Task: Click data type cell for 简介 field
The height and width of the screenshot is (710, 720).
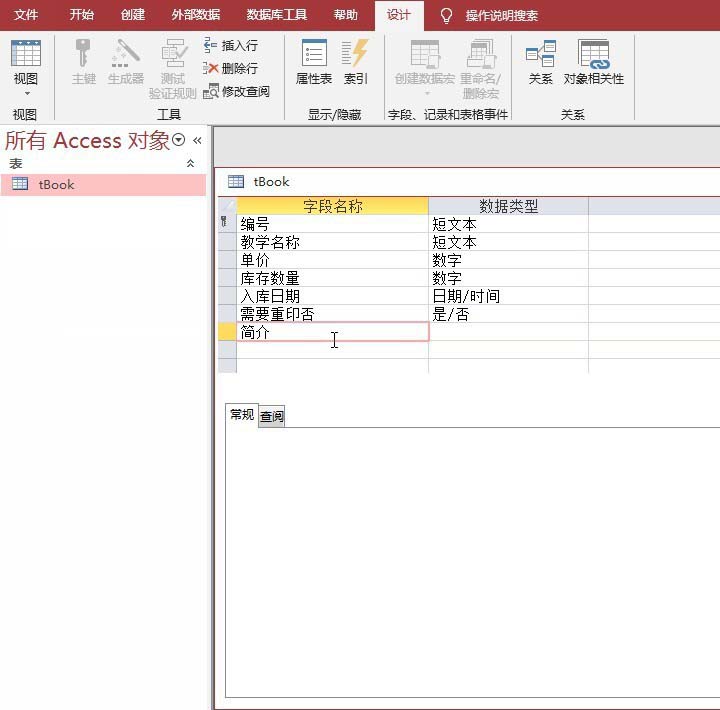Action: (508, 333)
